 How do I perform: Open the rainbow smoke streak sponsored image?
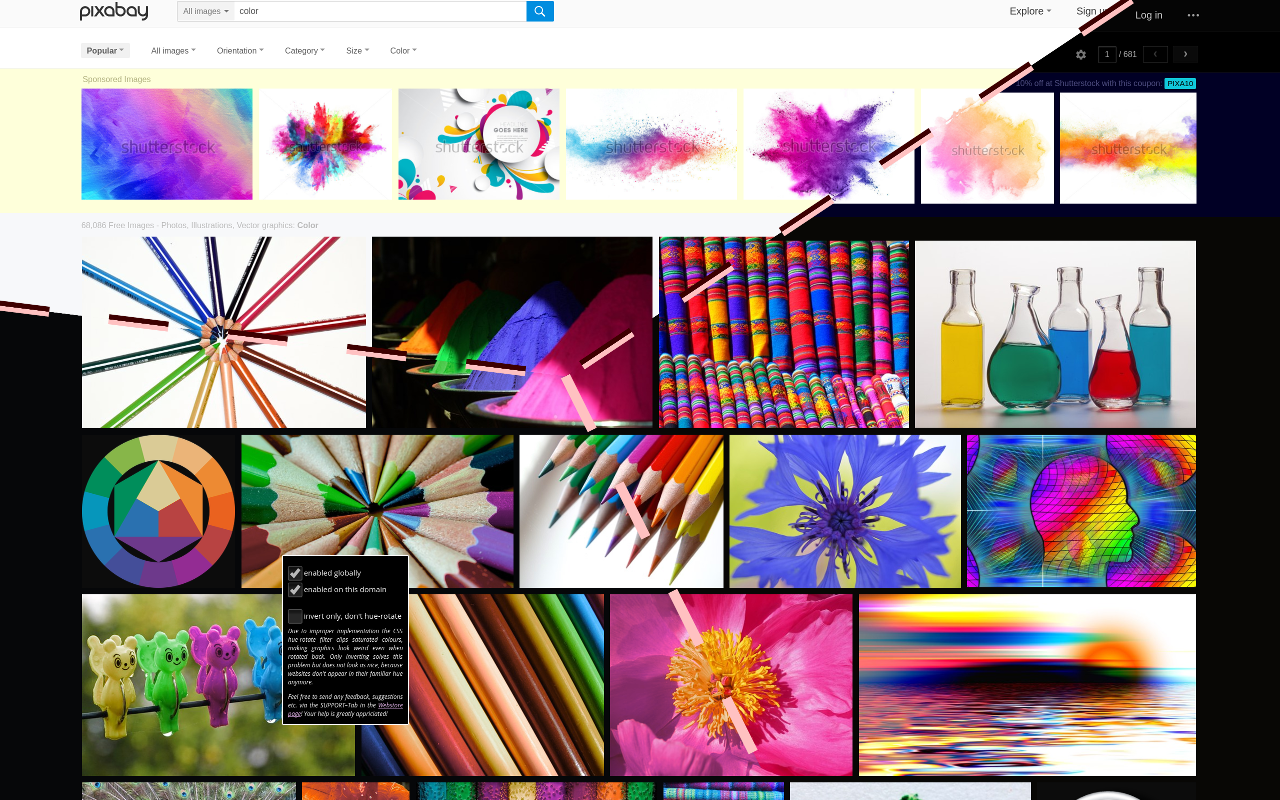(1128, 148)
